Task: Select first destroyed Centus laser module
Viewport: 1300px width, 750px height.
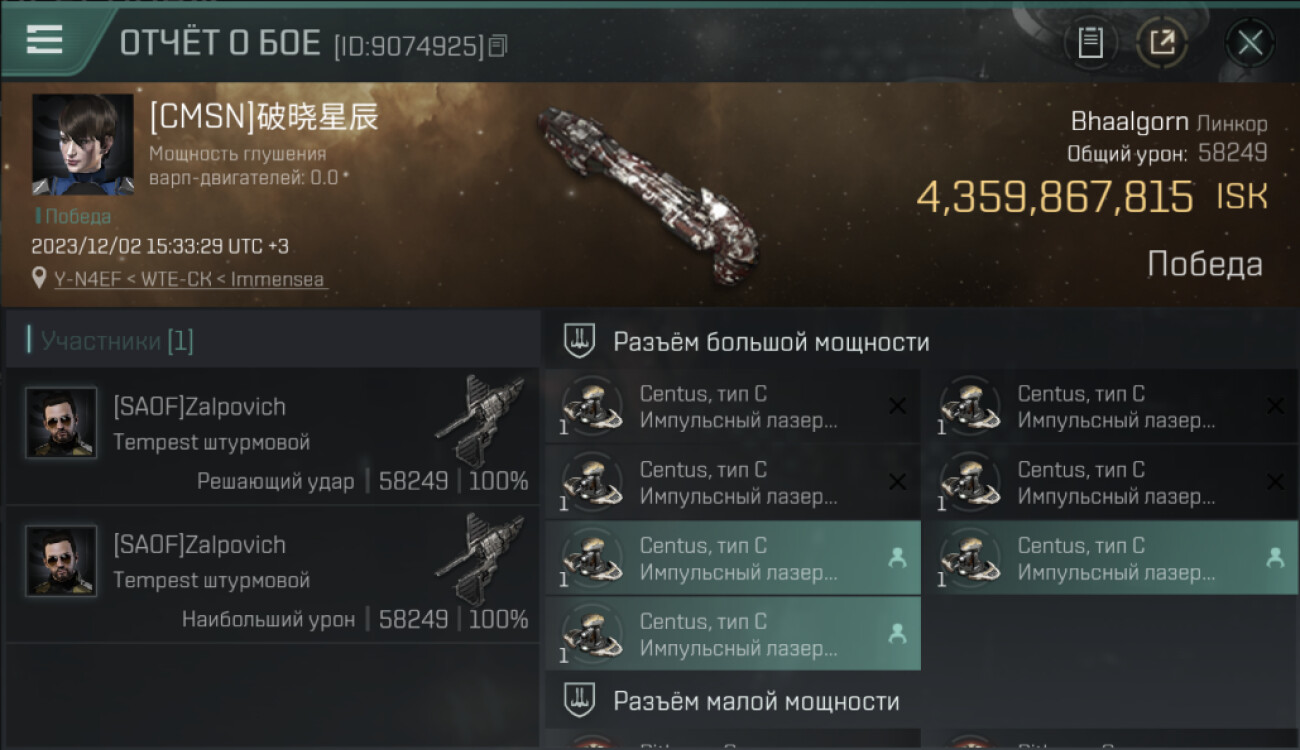Action: (x=733, y=406)
